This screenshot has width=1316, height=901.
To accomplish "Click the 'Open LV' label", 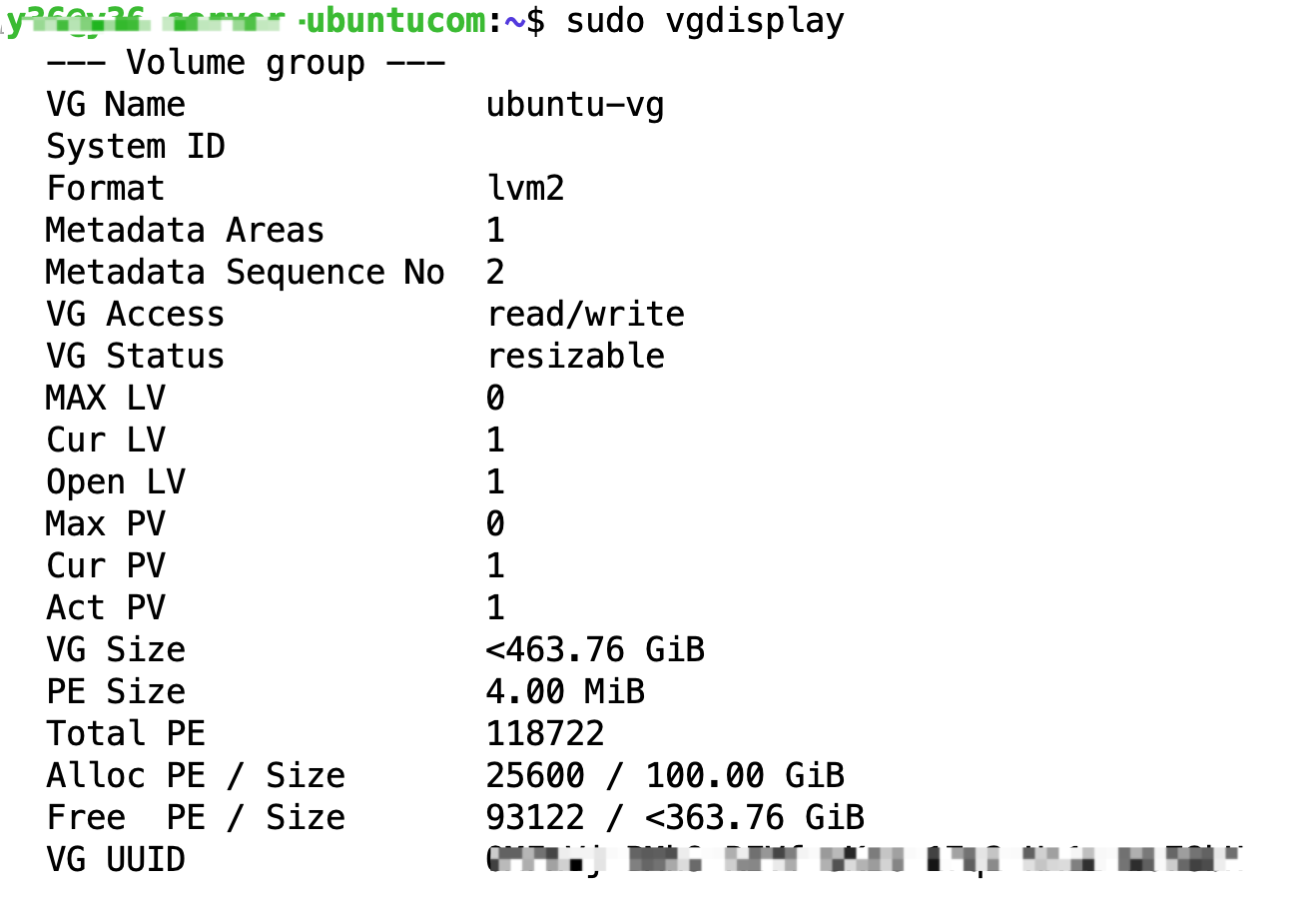I will click(x=116, y=482).
